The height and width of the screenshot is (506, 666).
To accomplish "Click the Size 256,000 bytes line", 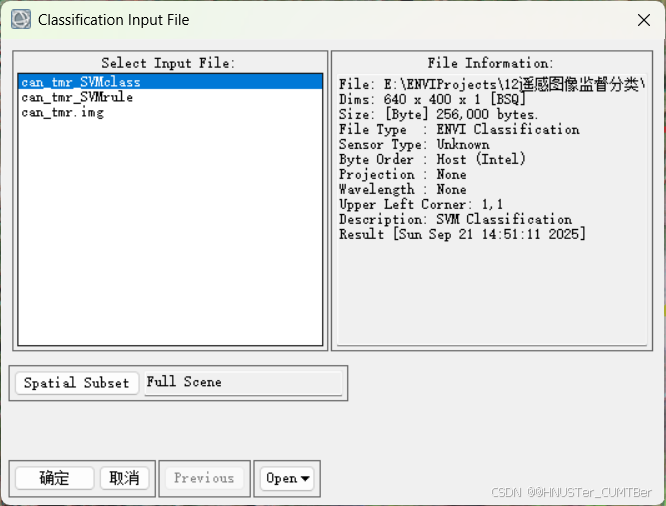I will (x=438, y=115).
